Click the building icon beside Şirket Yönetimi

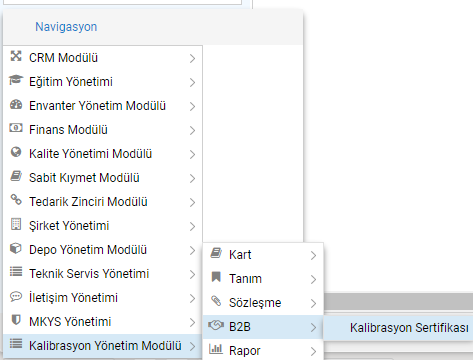point(16,224)
